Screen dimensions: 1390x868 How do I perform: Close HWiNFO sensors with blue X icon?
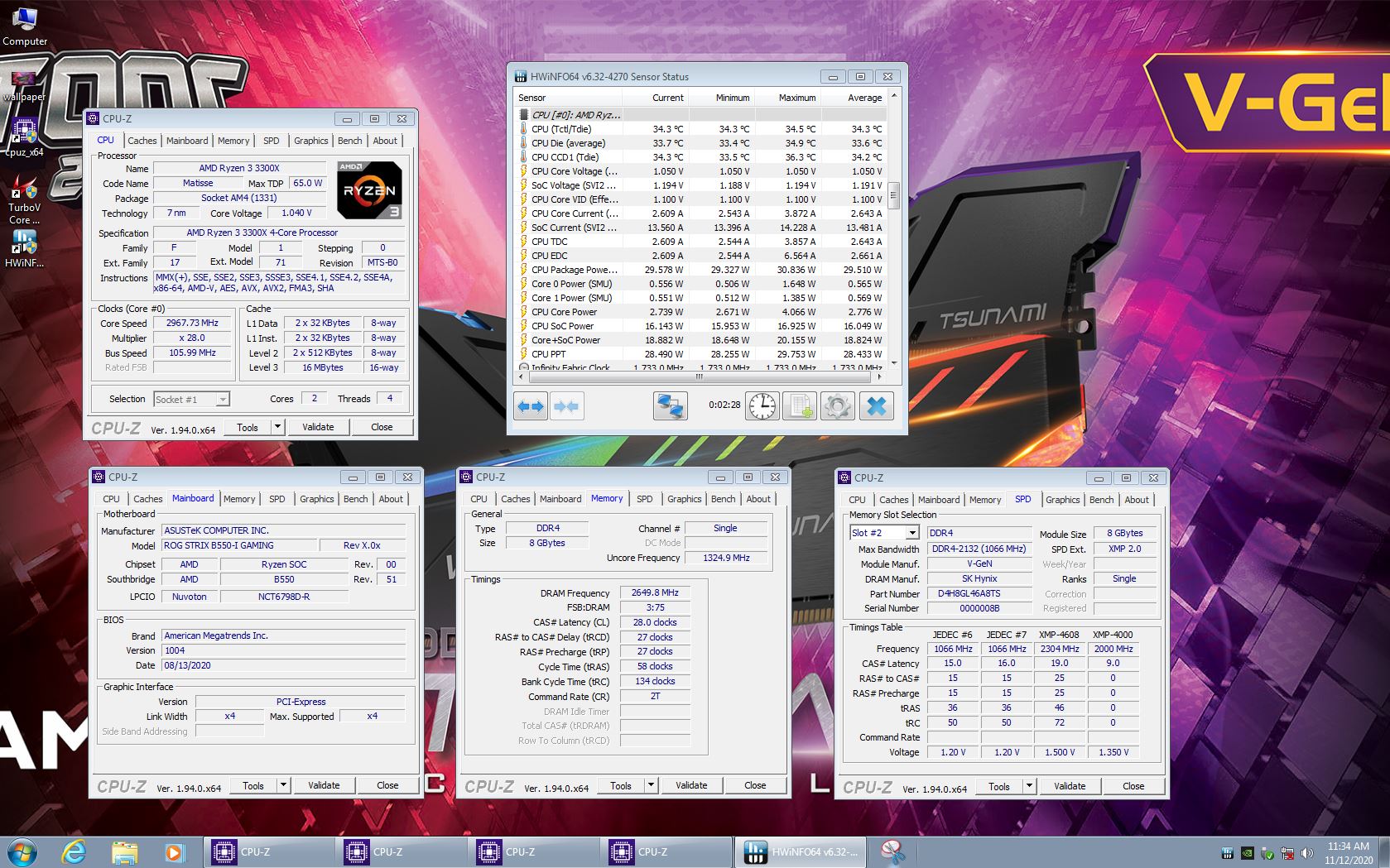click(x=876, y=405)
